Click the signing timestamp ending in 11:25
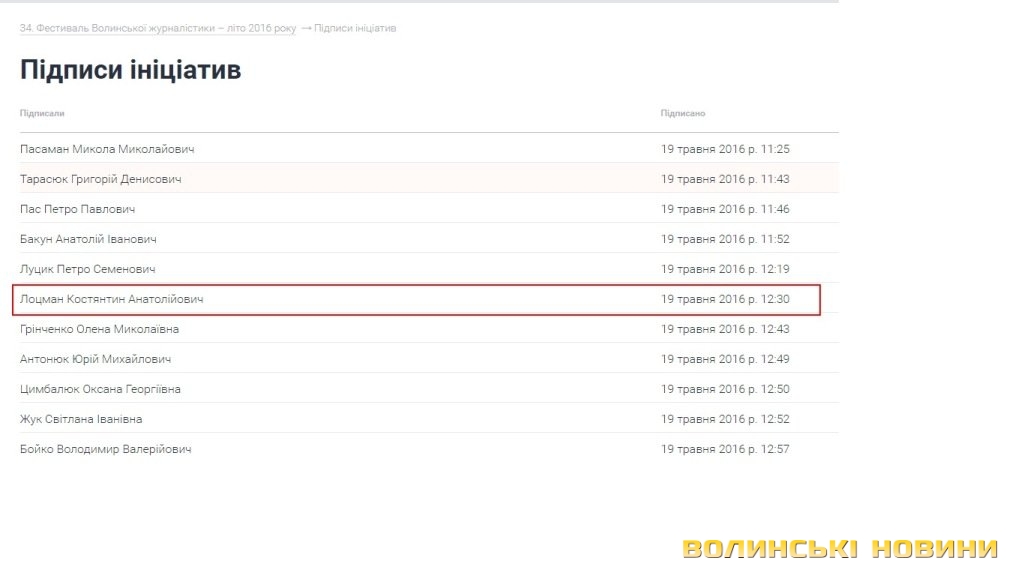Viewport: 1024px width, 576px height. tap(725, 149)
